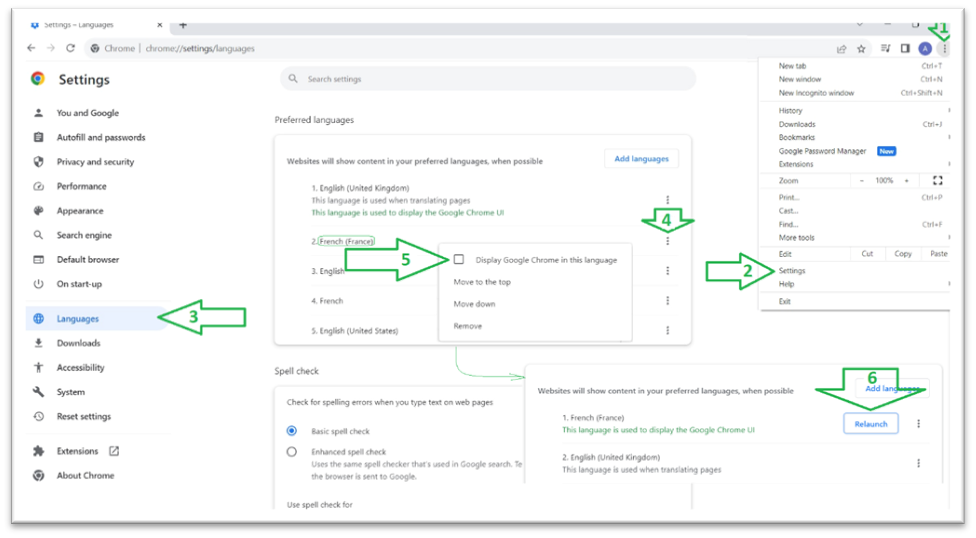Click Paste in the Edit menu row

pos(938,254)
